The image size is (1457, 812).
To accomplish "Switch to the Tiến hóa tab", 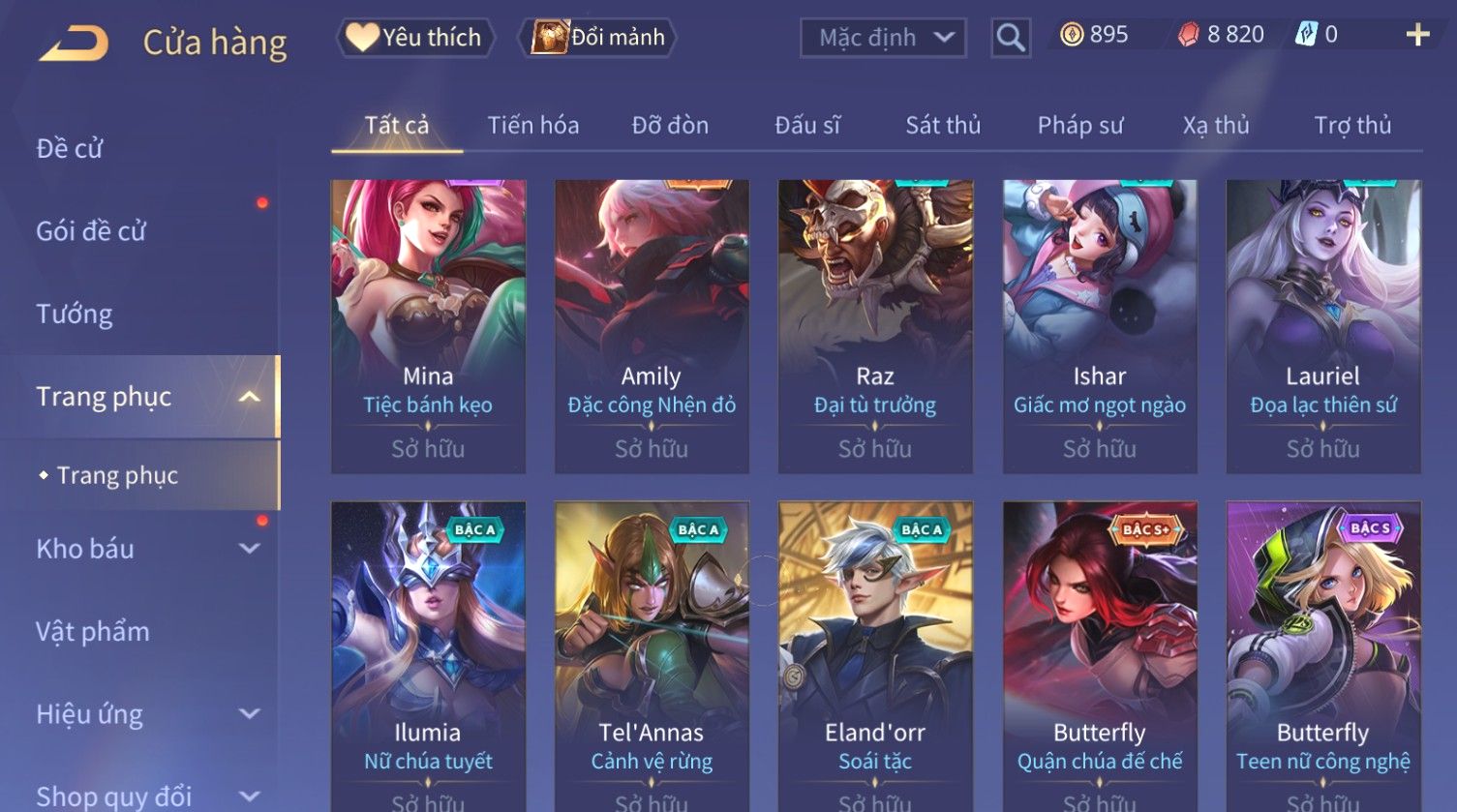I will (x=533, y=125).
